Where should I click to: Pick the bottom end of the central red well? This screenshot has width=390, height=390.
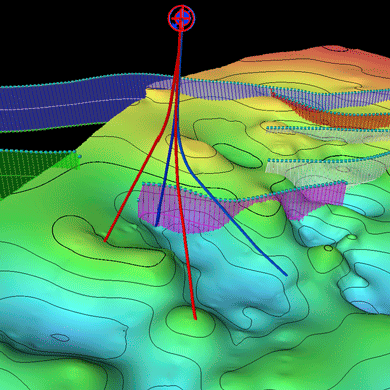195,318
